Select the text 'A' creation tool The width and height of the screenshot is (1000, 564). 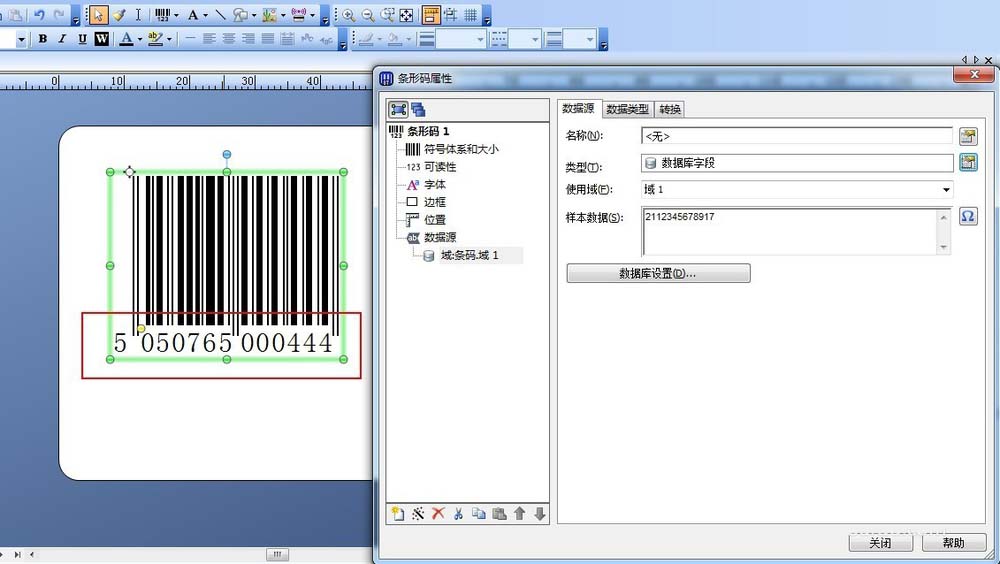pyautogui.click(x=193, y=15)
